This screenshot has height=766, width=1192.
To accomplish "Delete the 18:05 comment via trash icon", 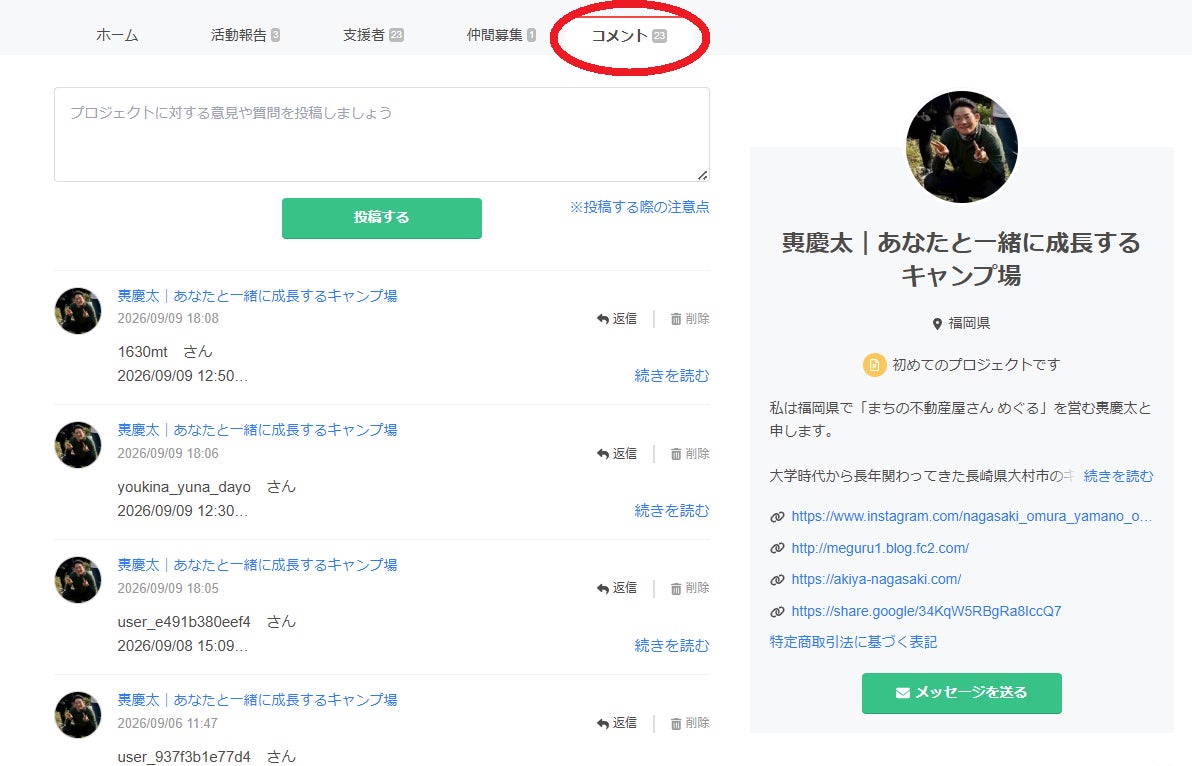I will pos(676,589).
